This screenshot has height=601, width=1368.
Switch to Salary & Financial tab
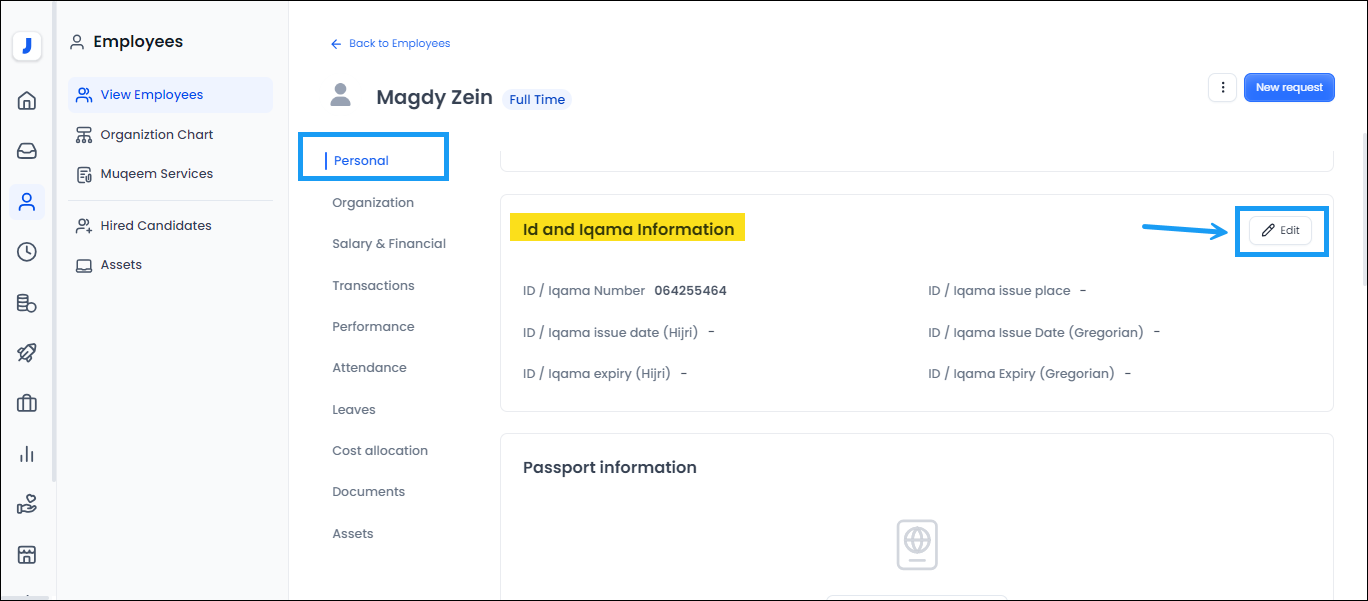[x=389, y=244]
